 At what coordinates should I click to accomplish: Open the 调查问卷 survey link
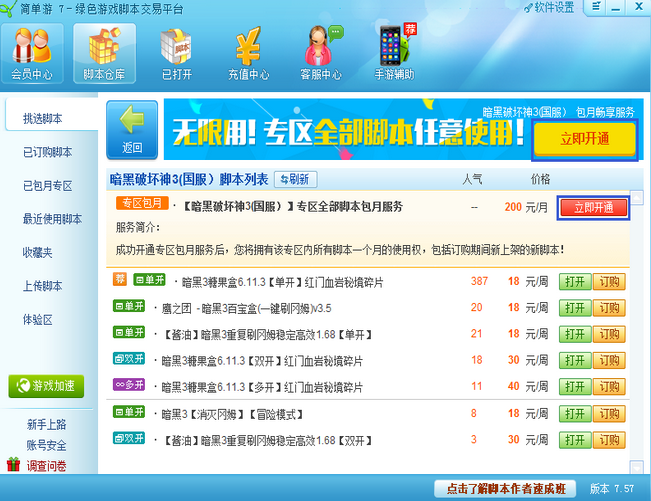coord(47,465)
